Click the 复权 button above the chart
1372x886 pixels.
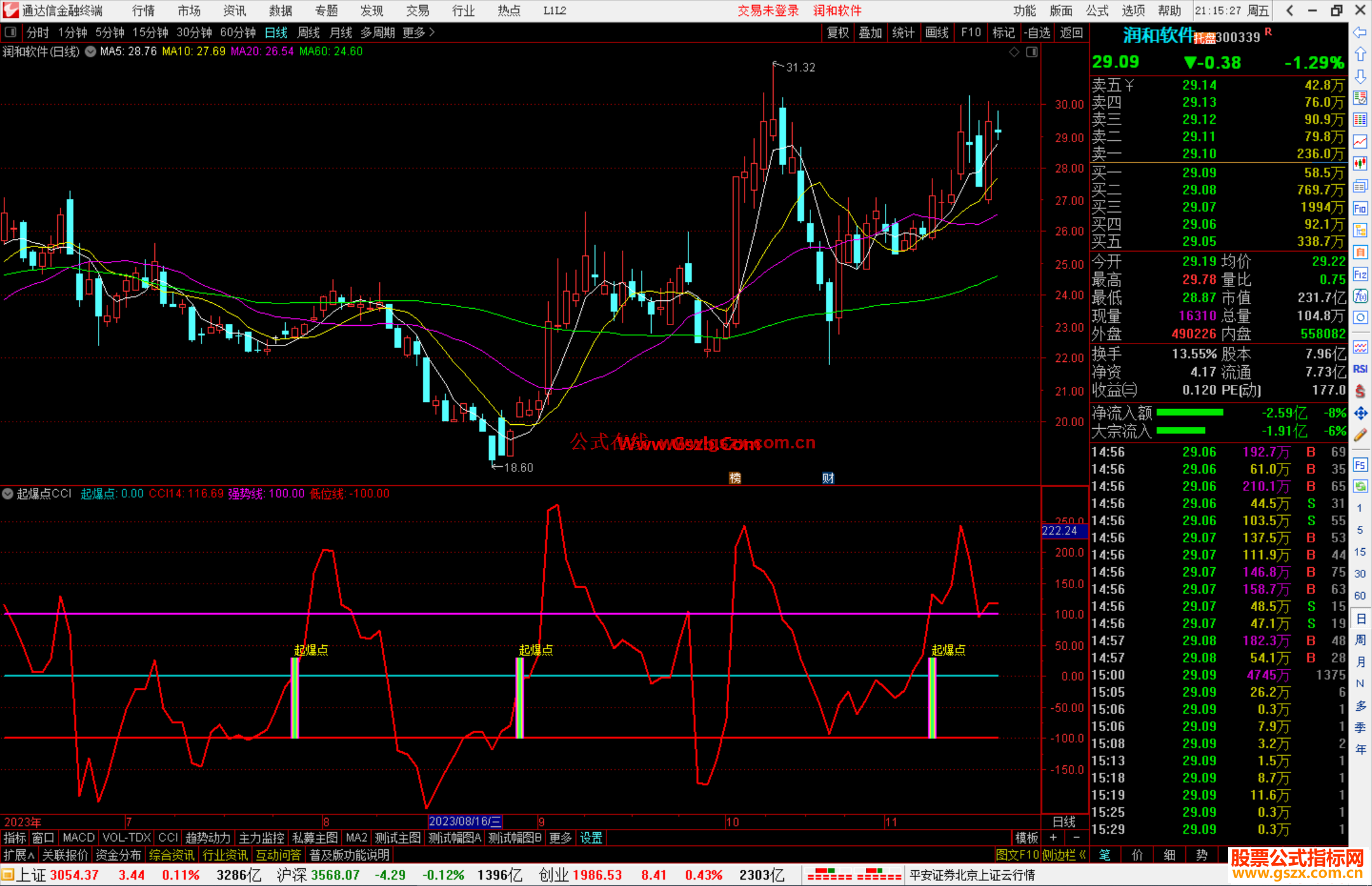[x=838, y=32]
